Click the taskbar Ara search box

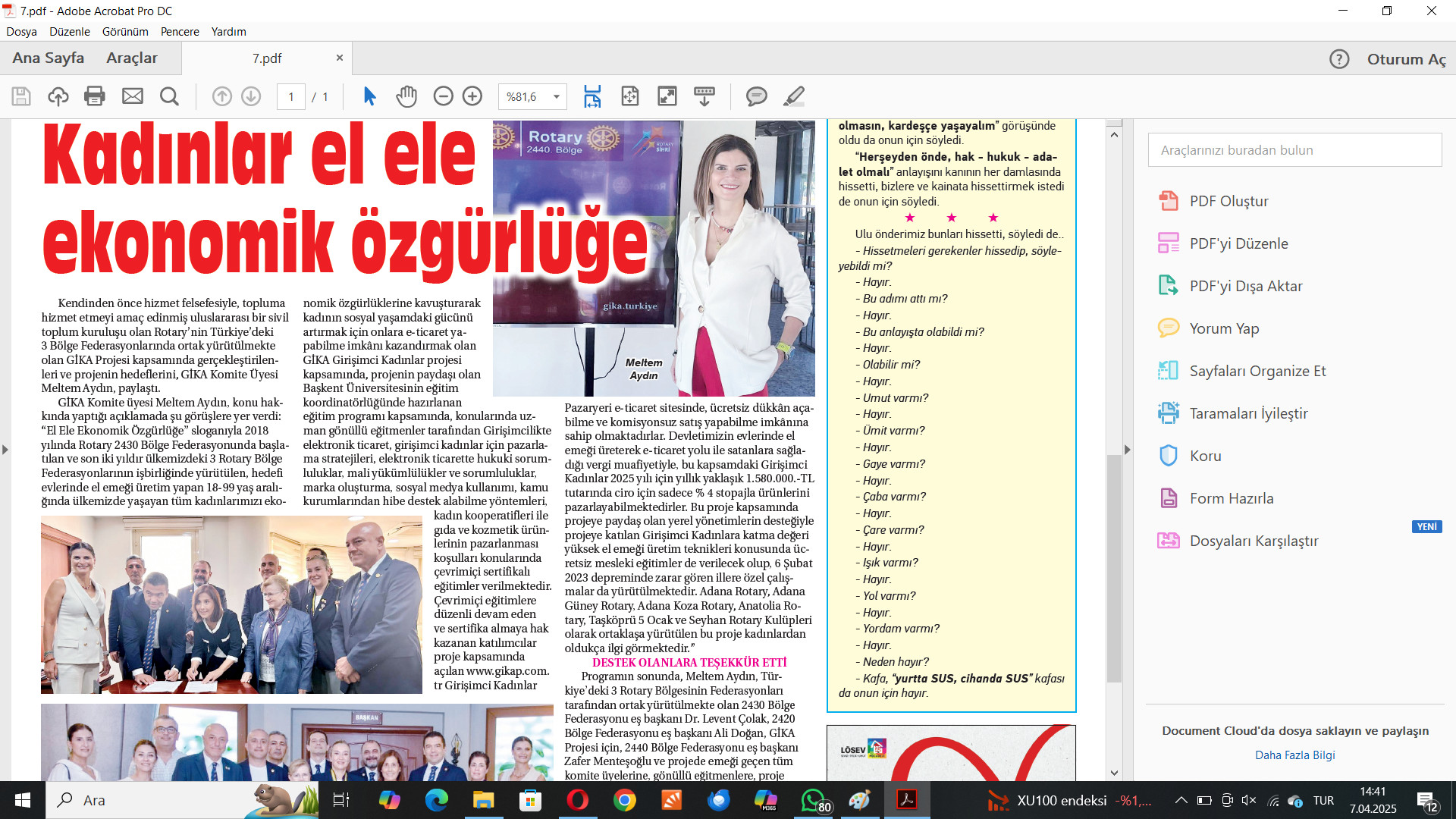click(x=182, y=800)
